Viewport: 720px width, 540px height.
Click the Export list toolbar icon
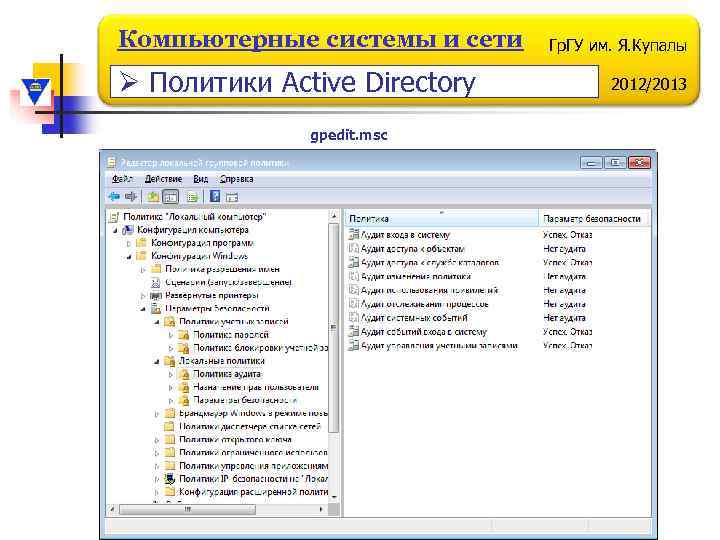(x=192, y=197)
